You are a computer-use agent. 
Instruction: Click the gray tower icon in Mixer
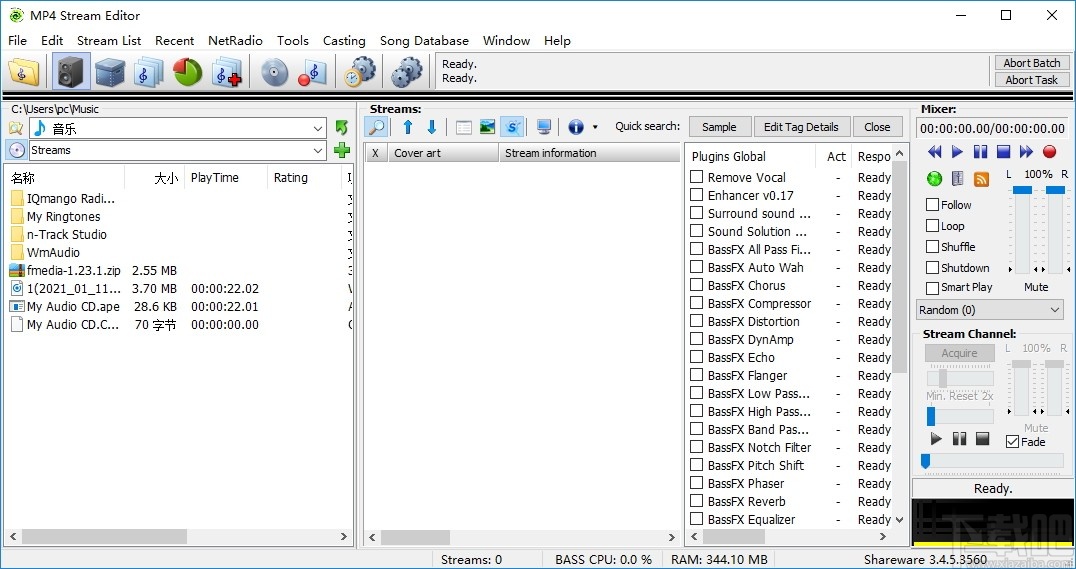click(x=958, y=178)
